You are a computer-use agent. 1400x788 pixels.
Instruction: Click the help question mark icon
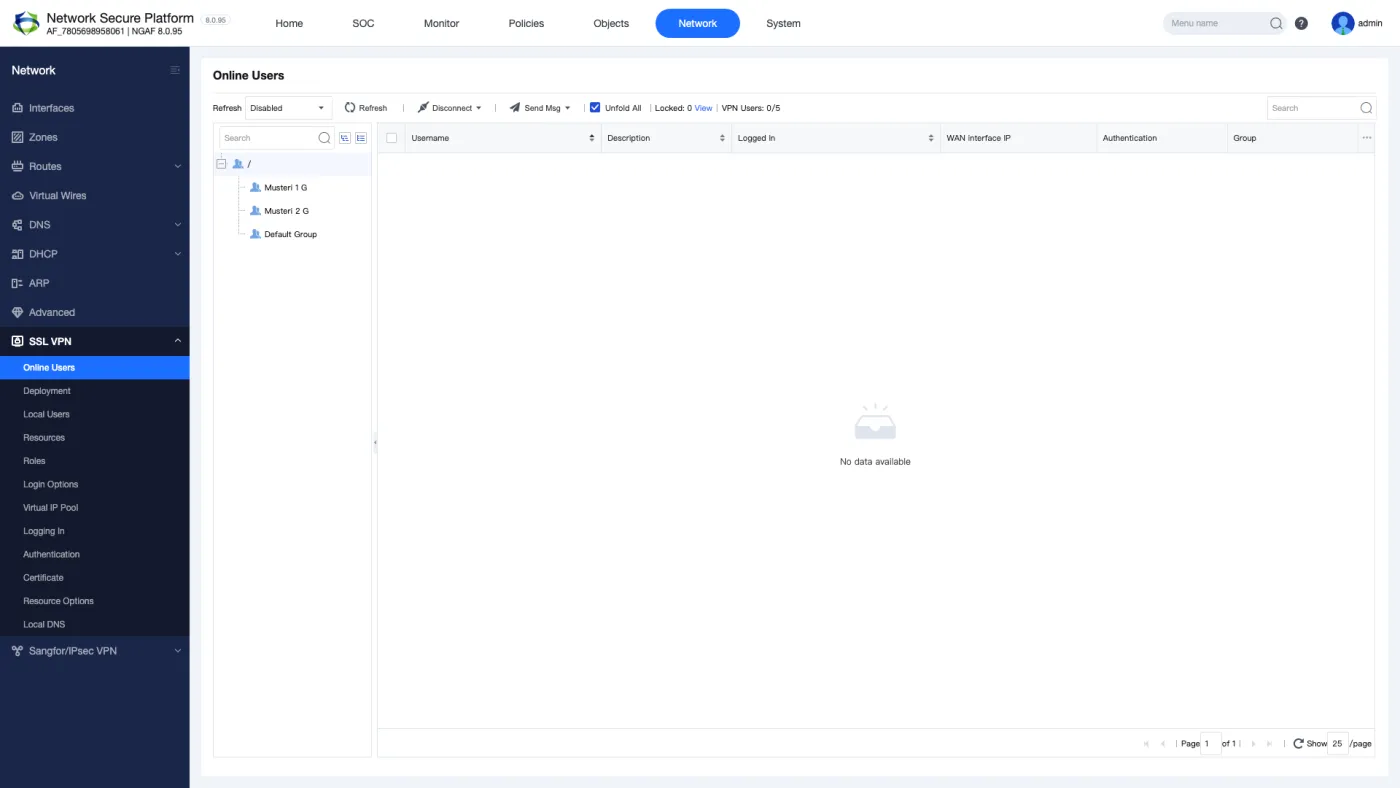(1301, 23)
